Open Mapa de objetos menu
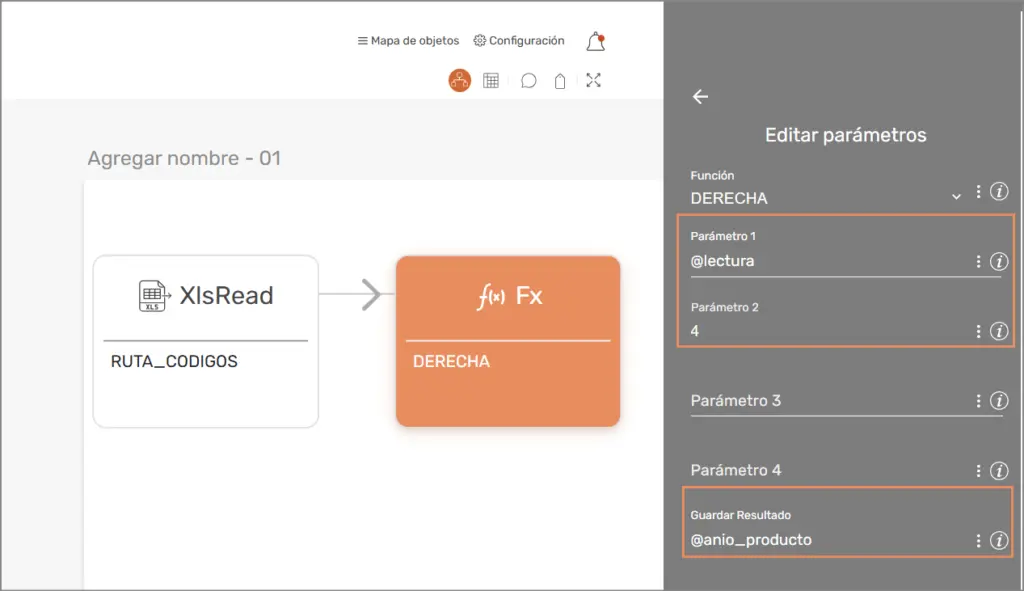 tap(408, 41)
